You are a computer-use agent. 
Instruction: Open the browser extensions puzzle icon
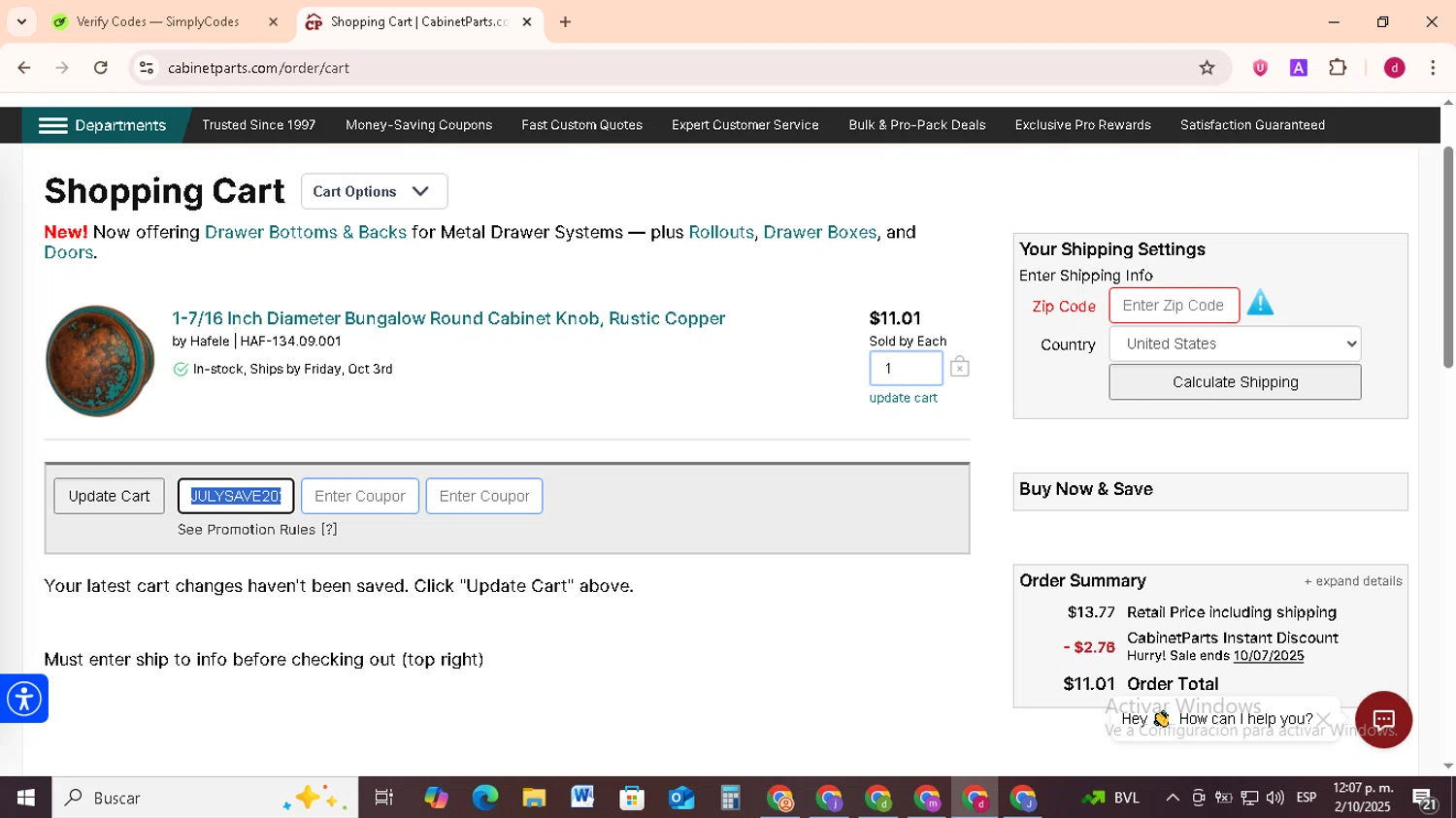(1338, 68)
